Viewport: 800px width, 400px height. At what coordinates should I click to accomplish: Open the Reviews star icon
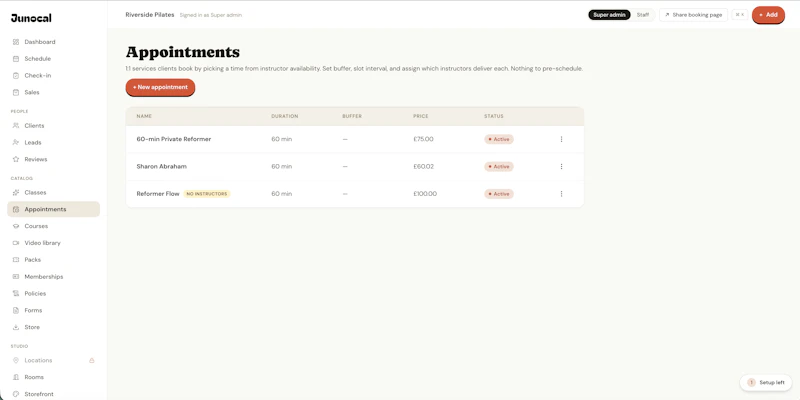tap(16, 159)
